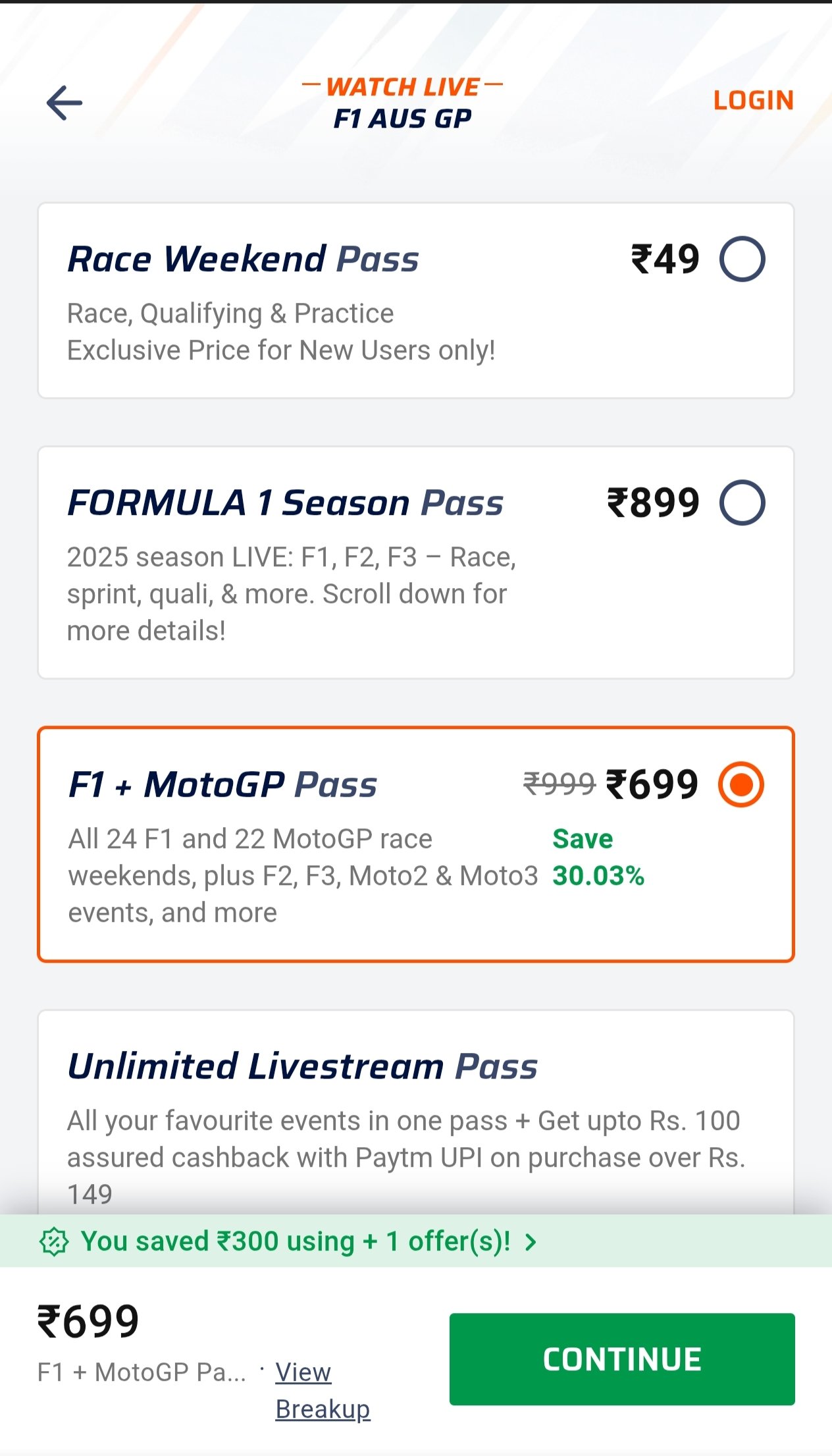Expand offers using the chevron arrow
This screenshot has height=1456, width=832.
pos(531,1242)
